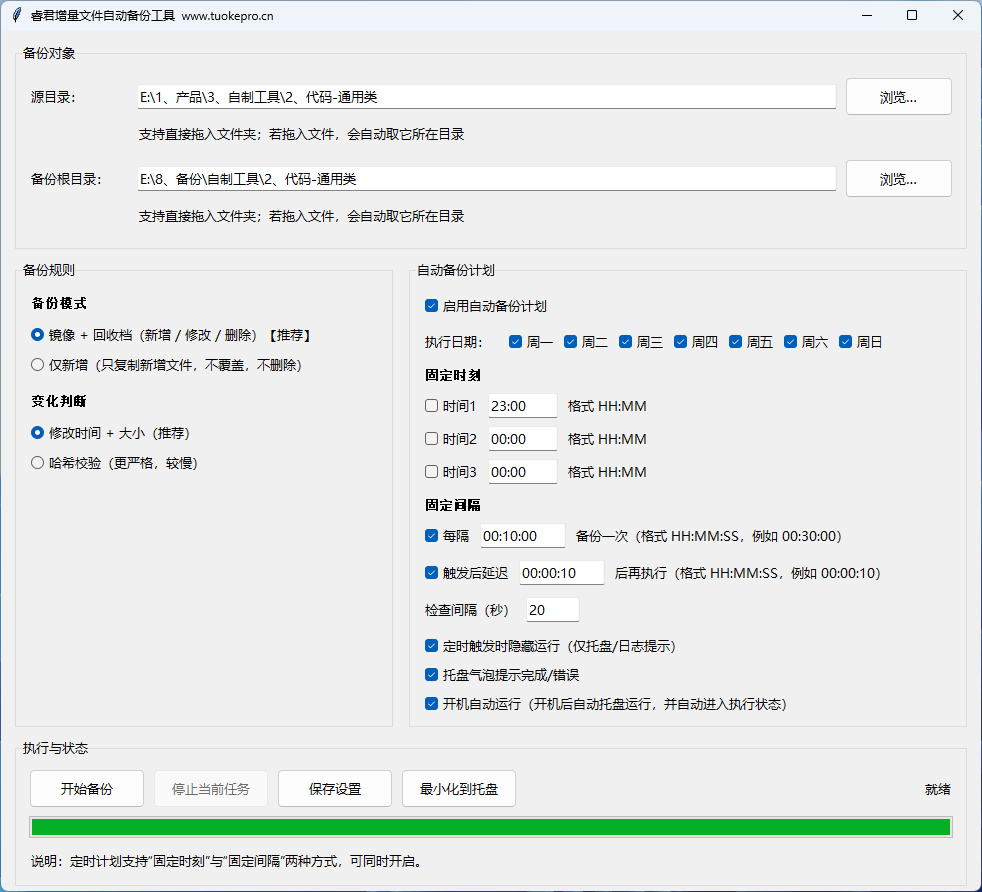Toggle the 触发后延迟 checkbox
Image resolution: width=982 pixels, height=892 pixels.
432,573
